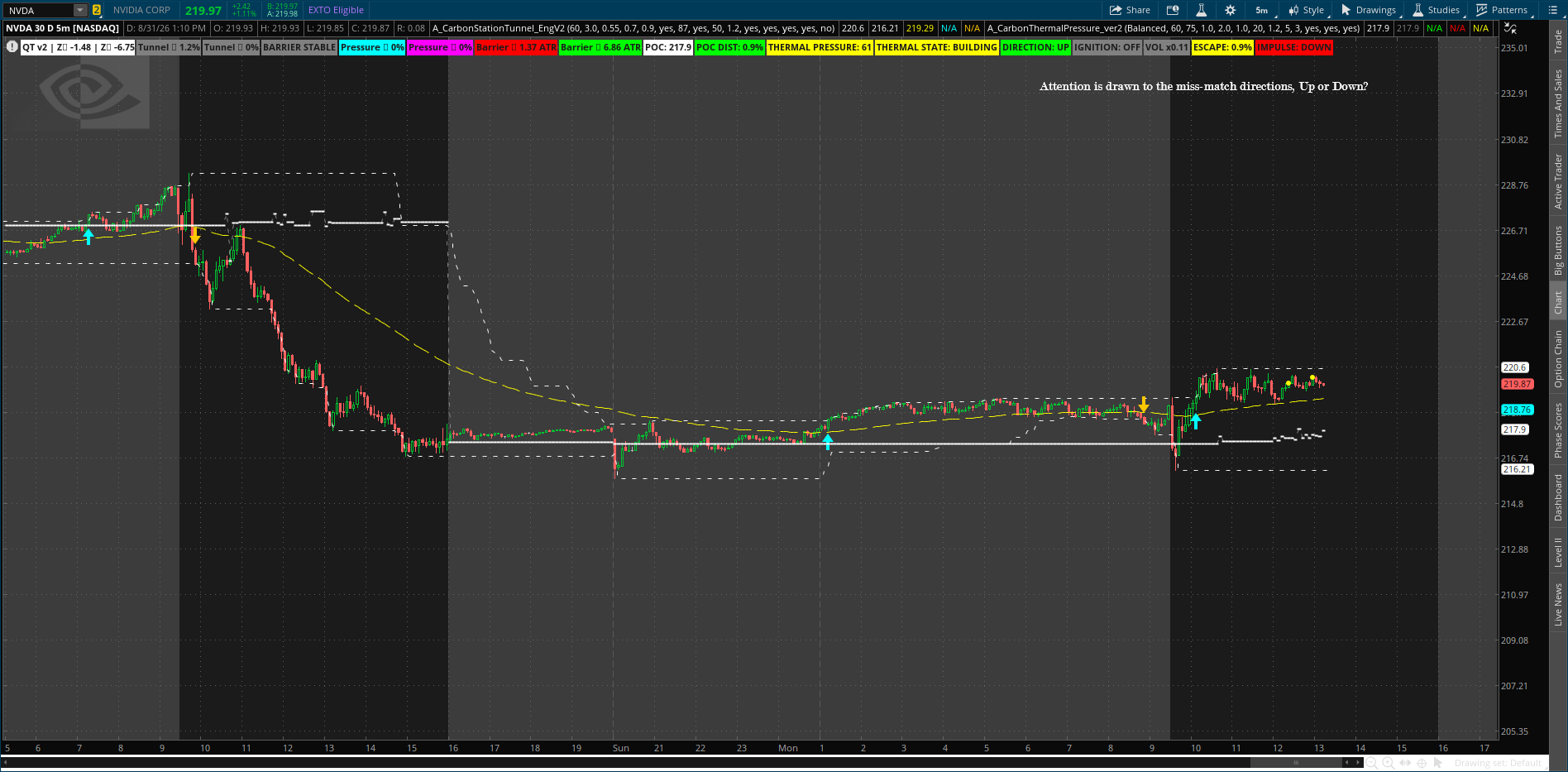Open the Dashboard side tab
The width and height of the screenshot is (1568, 772).
tap(1558, 497)
